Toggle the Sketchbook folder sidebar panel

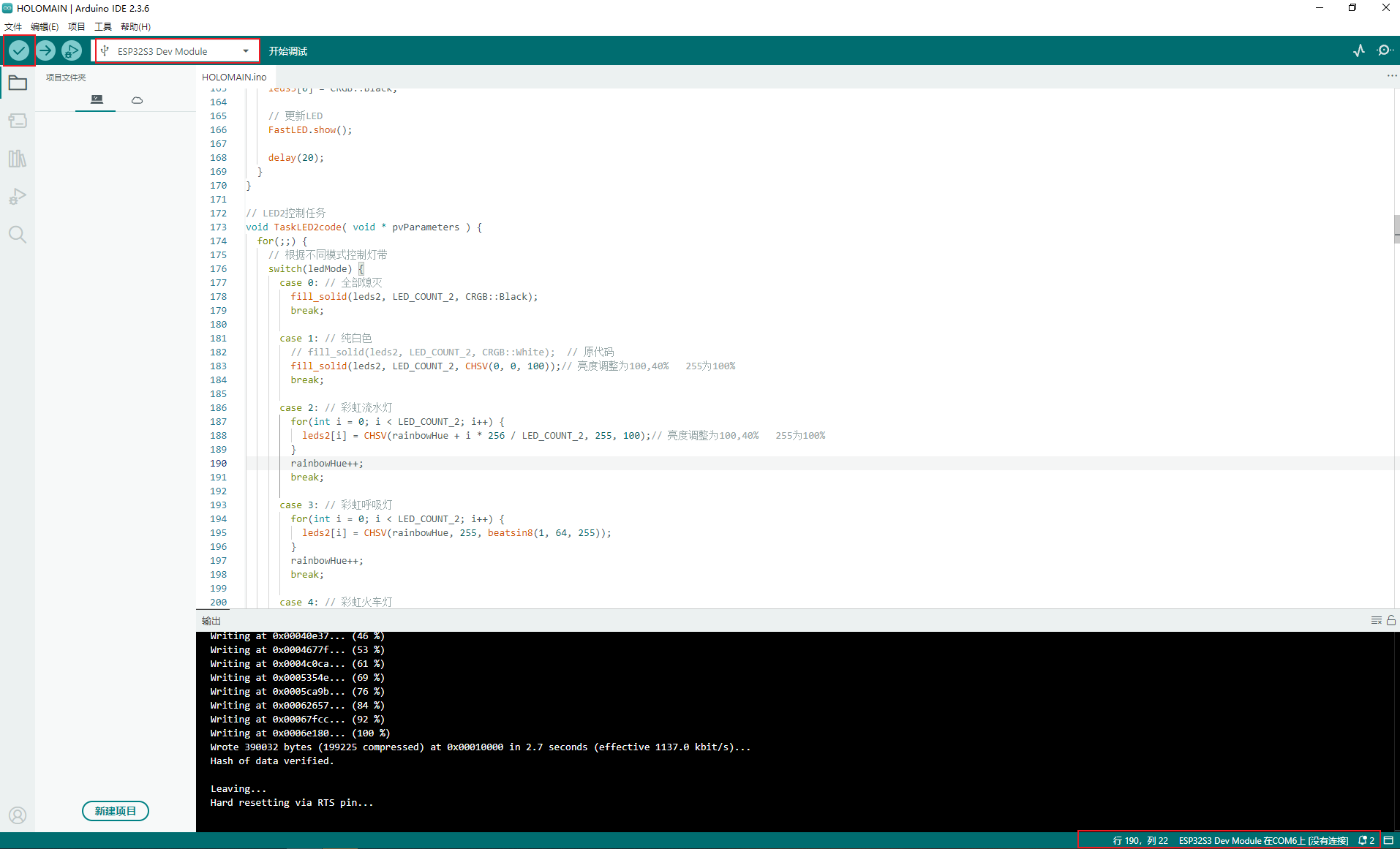(18, 83)
